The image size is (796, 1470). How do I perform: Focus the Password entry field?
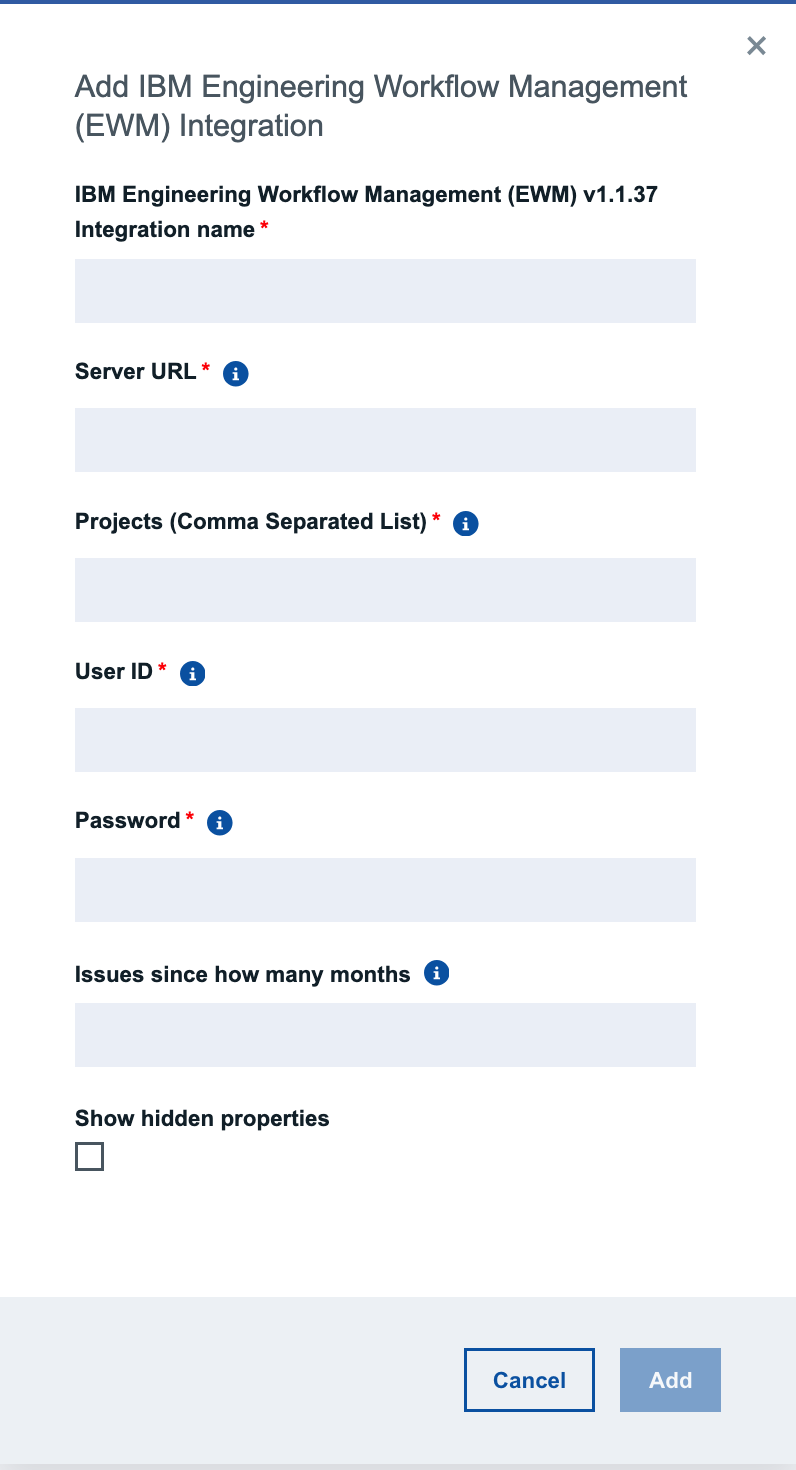(385, 890)
